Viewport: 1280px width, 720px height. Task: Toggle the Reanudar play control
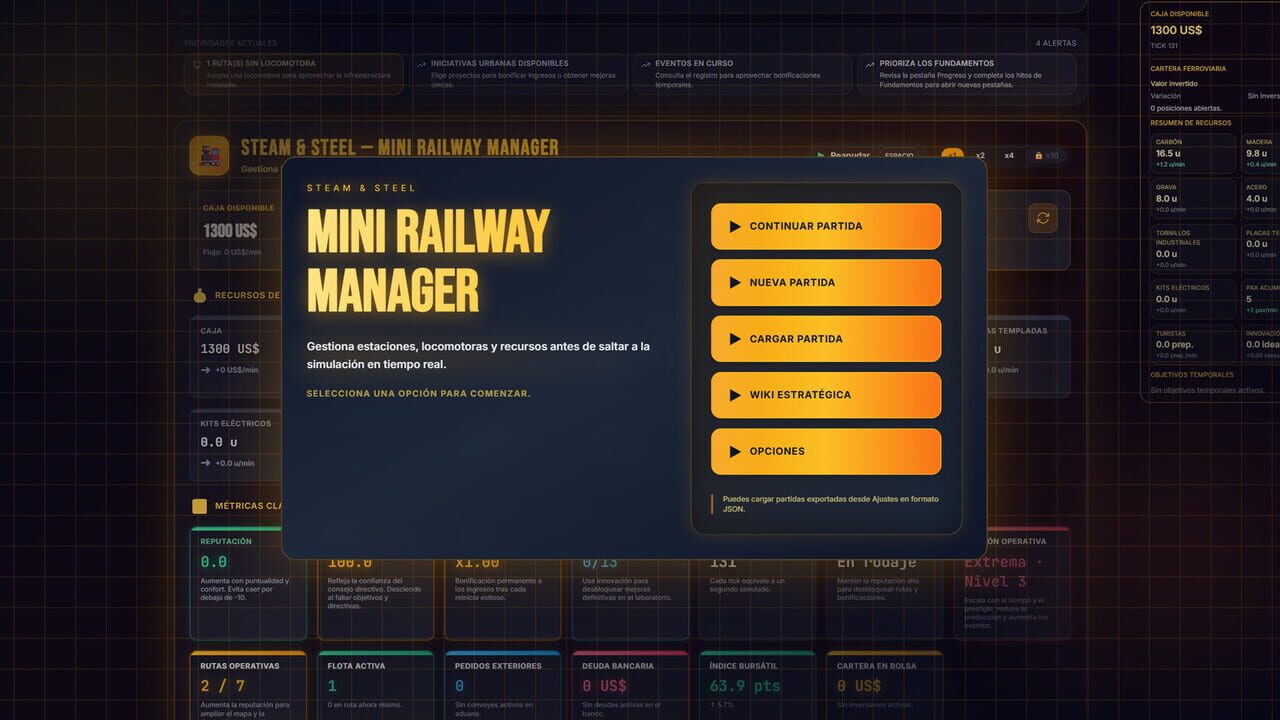coord(842,155)
